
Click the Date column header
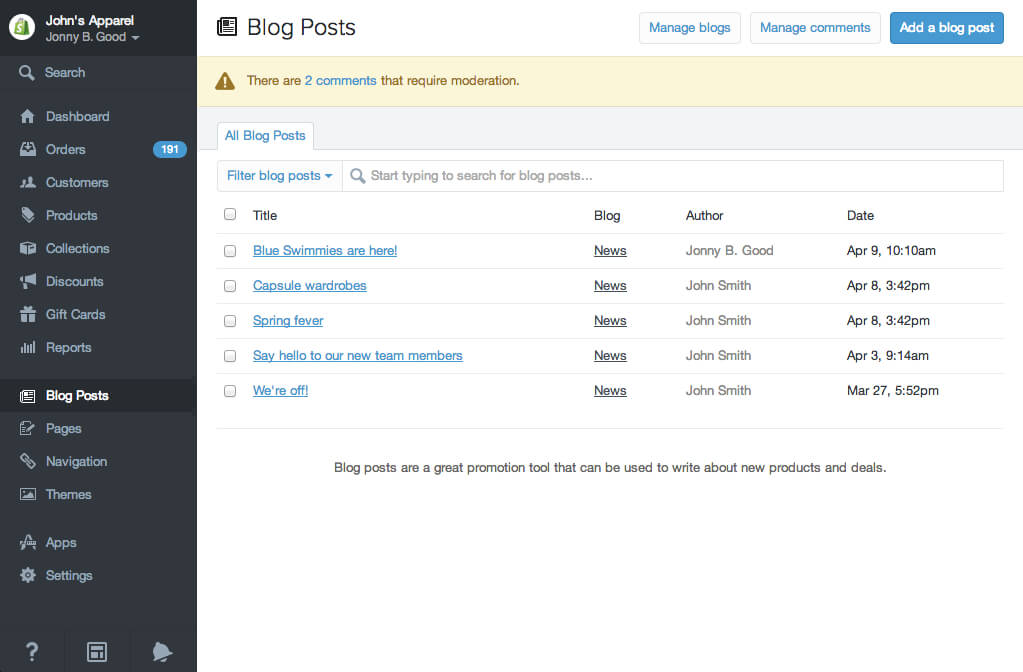pyautogui.click(x=860, y=215)
